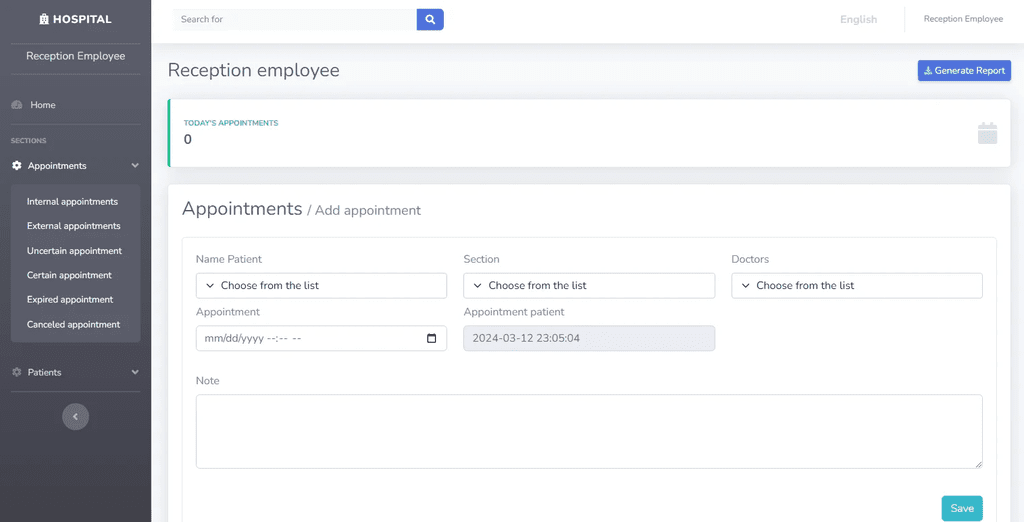
Task: Expand the Patients sidebar chevron
Action: coord(135,372)
